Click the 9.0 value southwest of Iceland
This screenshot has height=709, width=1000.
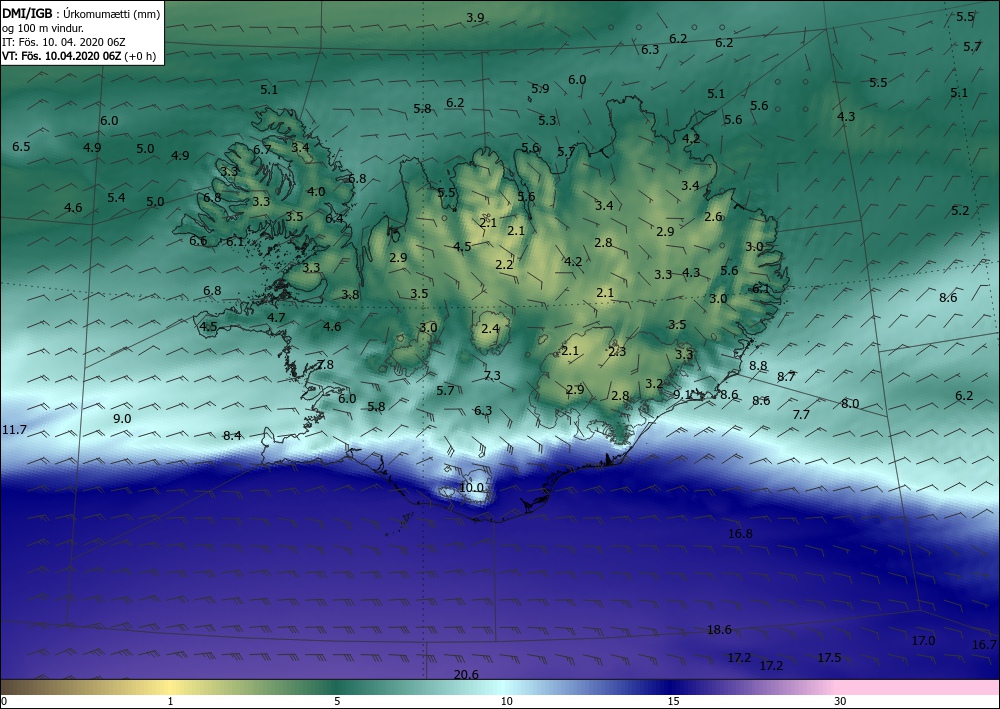tap(122, 419)
